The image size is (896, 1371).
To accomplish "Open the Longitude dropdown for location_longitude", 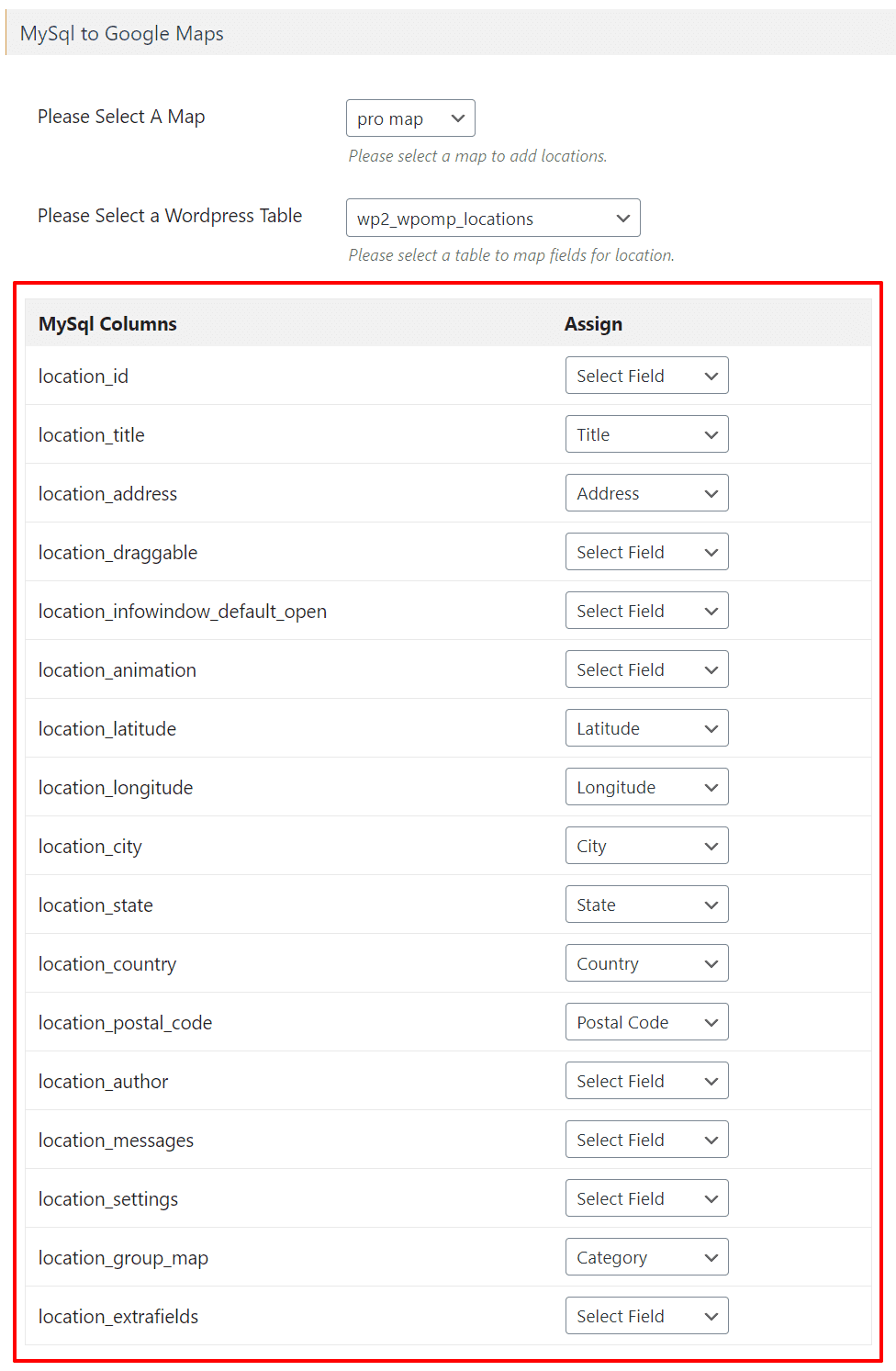I will (x=646, y=786).
